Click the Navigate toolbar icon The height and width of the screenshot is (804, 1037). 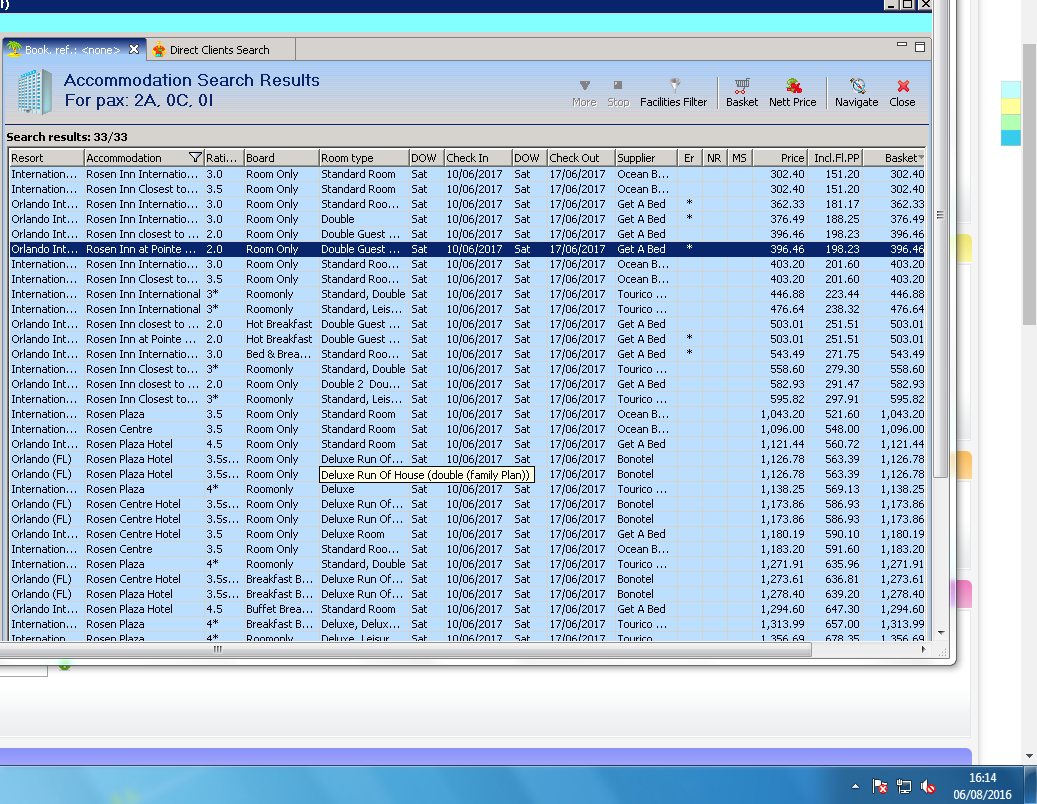[856, 92]
